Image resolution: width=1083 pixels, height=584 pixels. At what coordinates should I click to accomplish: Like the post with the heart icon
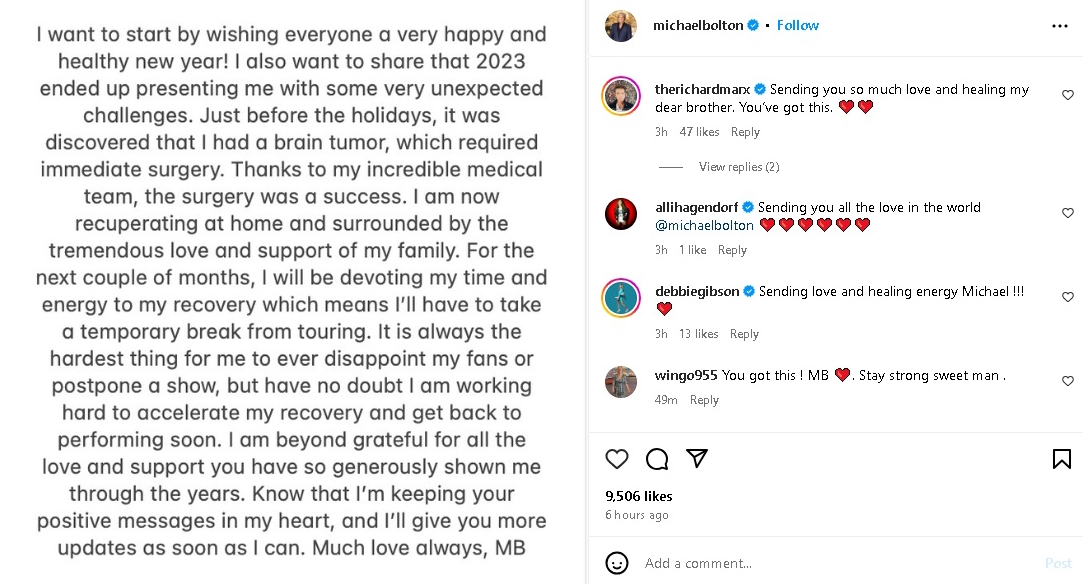point(617,459)
